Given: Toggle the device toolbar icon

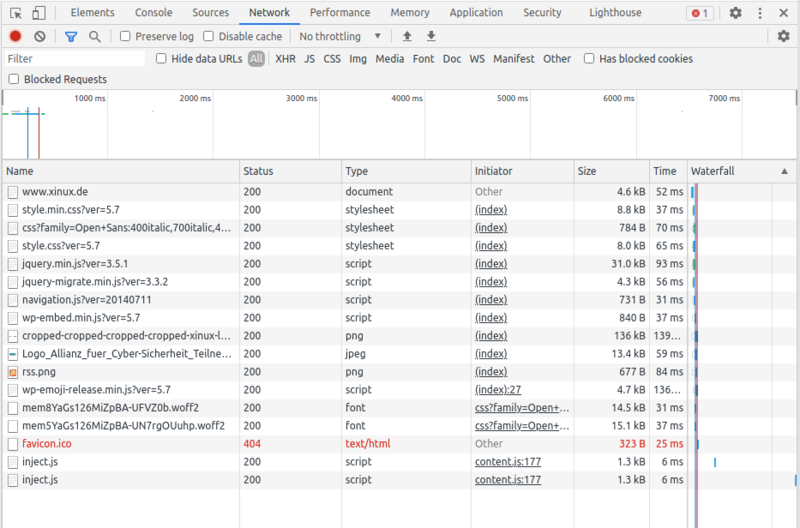Looking at the screenshot, I should tap(38, 13).
